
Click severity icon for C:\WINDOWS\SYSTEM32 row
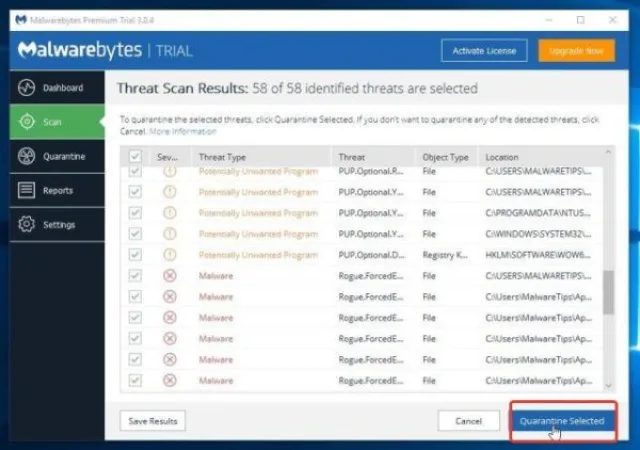coord(170,234)
